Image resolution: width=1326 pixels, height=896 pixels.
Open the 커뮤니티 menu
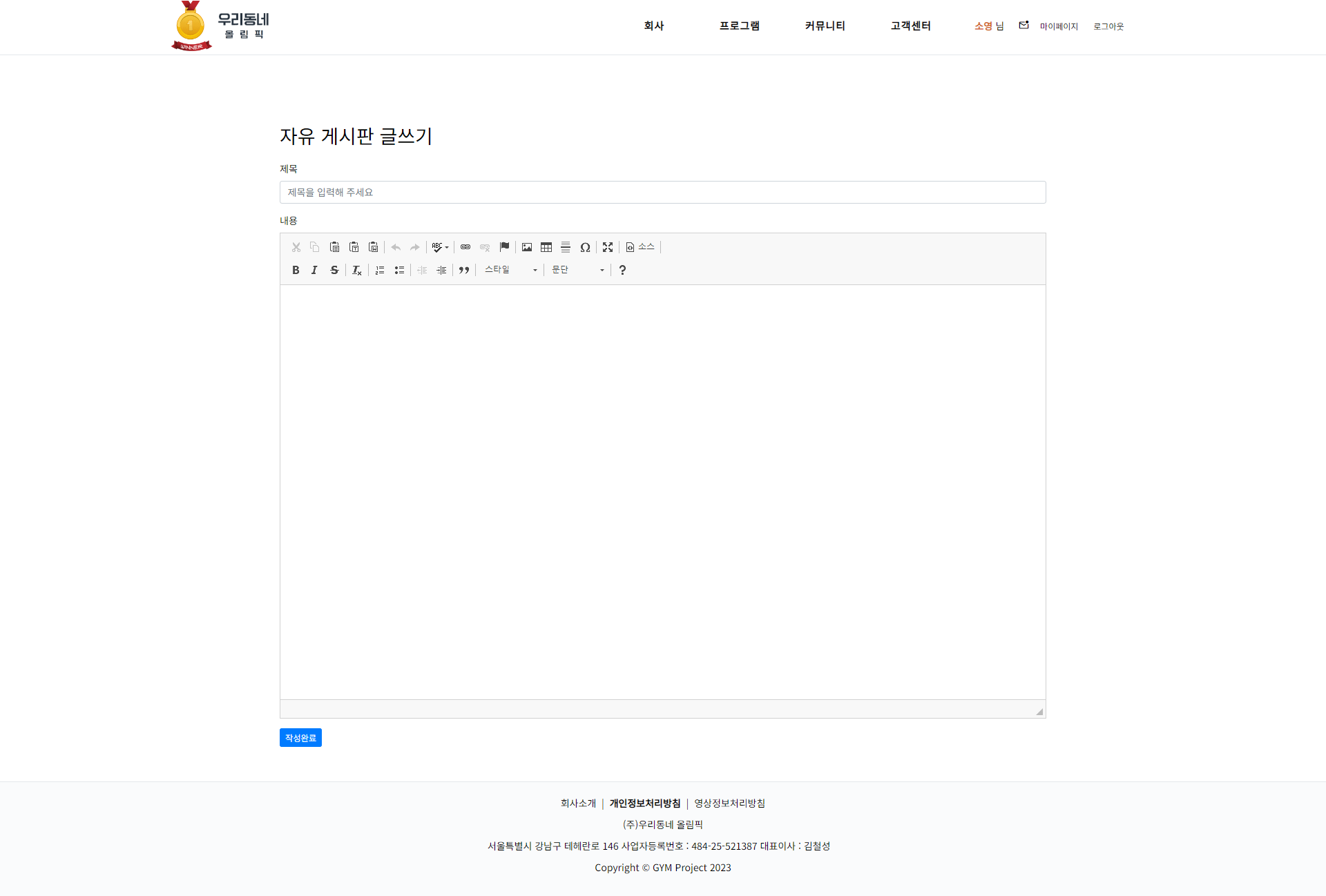tap(825, 26)
